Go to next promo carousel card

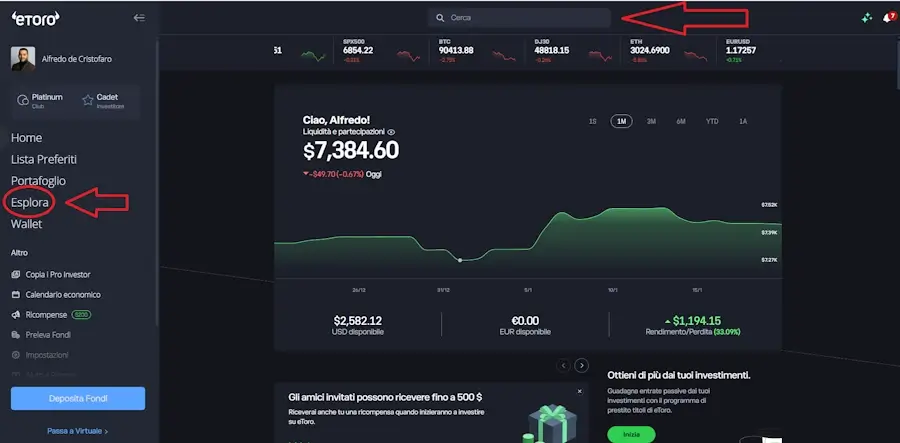(582, 366)
